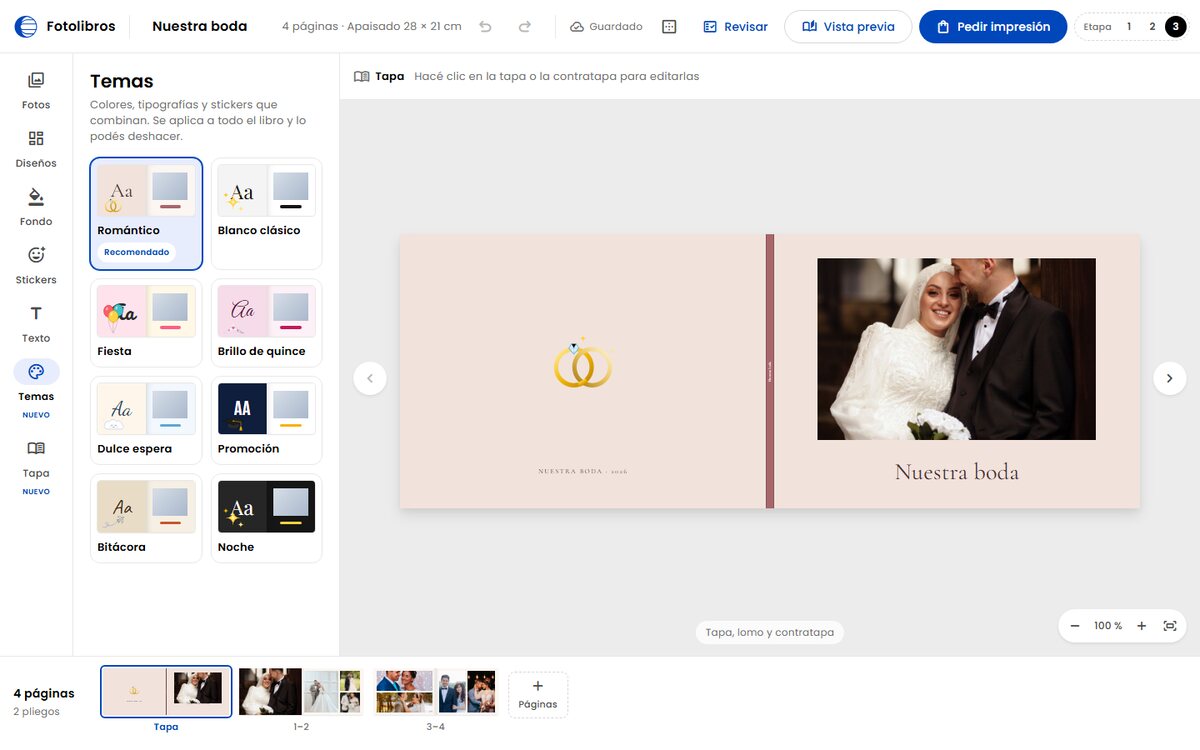The height and width of the screenshot is (750, 1200).
Task: Click the book title Nuestra boda in header
Action: [x=200, y=27]
